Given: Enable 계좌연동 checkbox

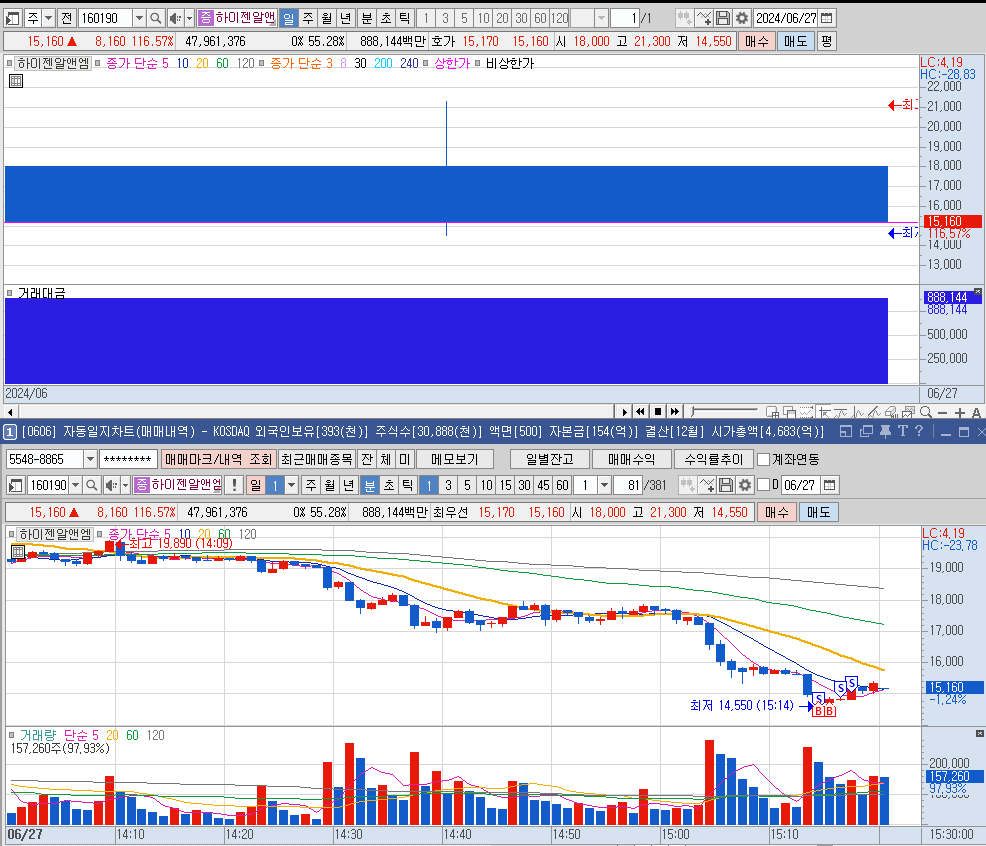Looking at the screenshot, I should pyautogui.click(x=763, y=460).
